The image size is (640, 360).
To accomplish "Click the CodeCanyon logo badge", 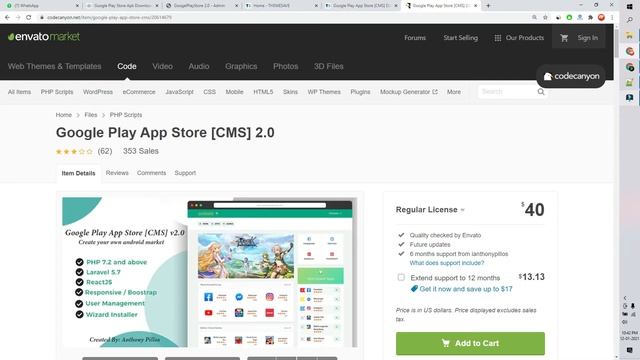I will click(571, 76).
